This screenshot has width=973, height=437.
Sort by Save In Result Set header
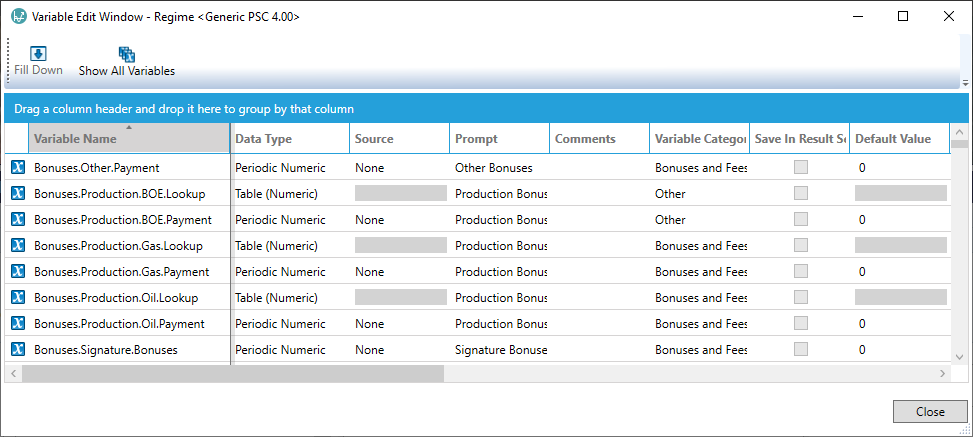point(799,138)
